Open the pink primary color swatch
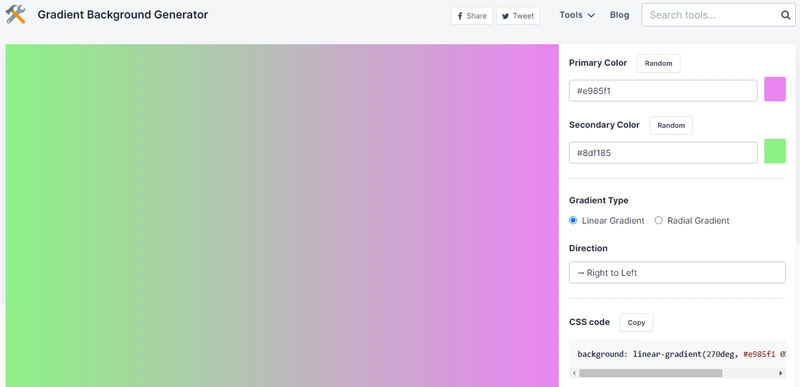 (x=774, y=89)
